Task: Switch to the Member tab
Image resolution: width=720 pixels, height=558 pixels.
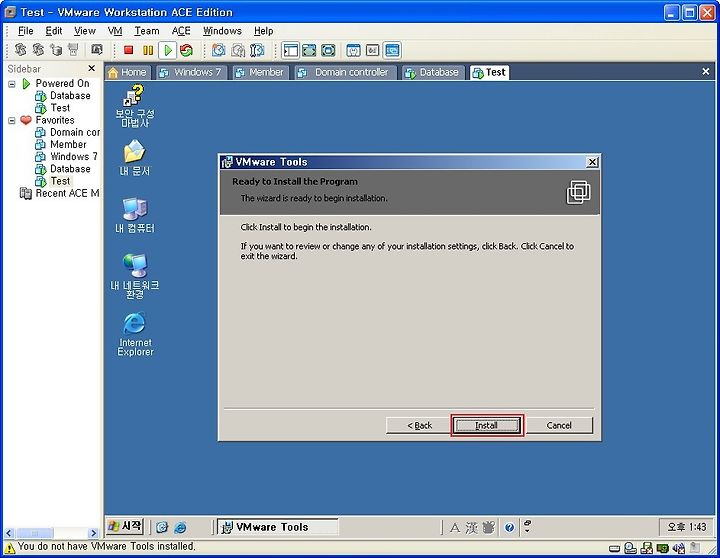Action: (260, 73)
